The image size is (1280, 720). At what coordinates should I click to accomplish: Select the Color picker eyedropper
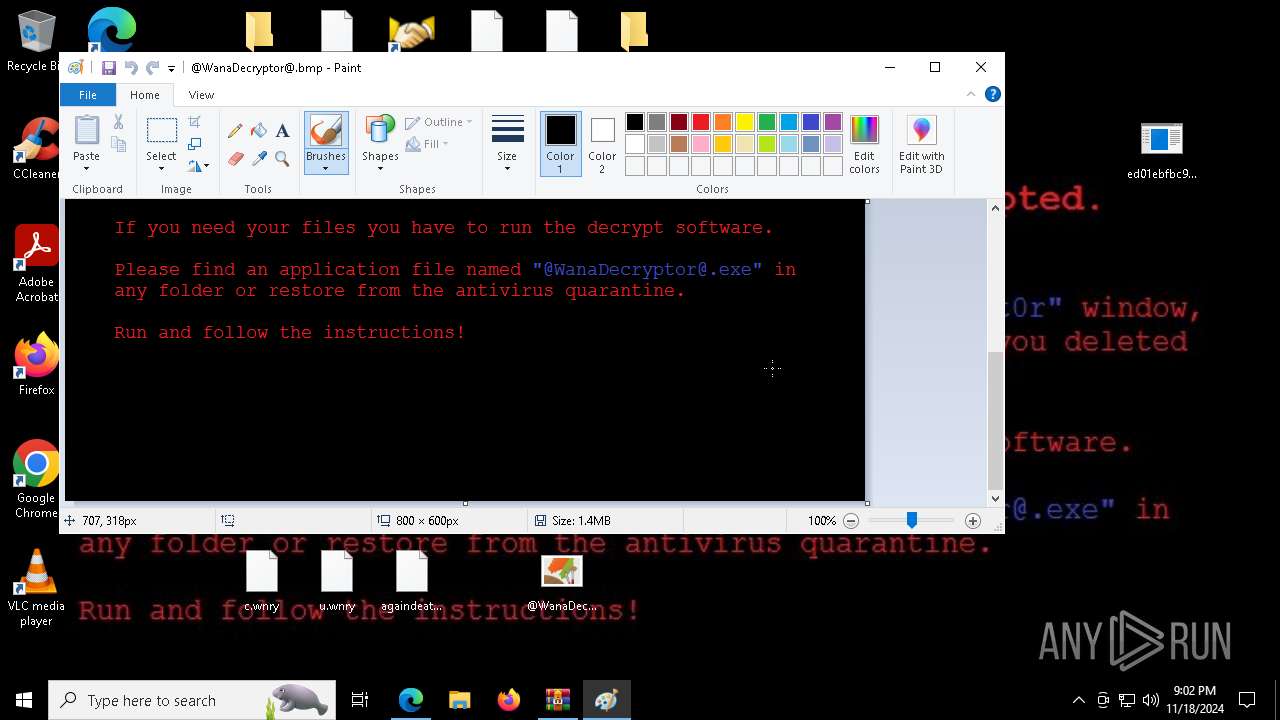pos(259,158)
